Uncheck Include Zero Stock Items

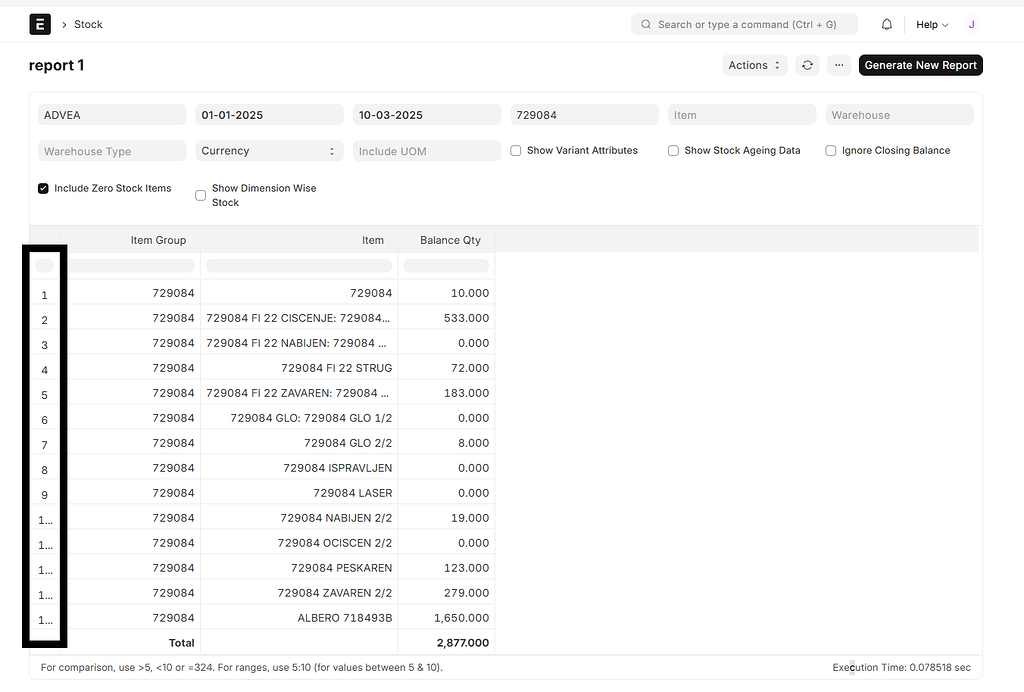tap(43, 187)
